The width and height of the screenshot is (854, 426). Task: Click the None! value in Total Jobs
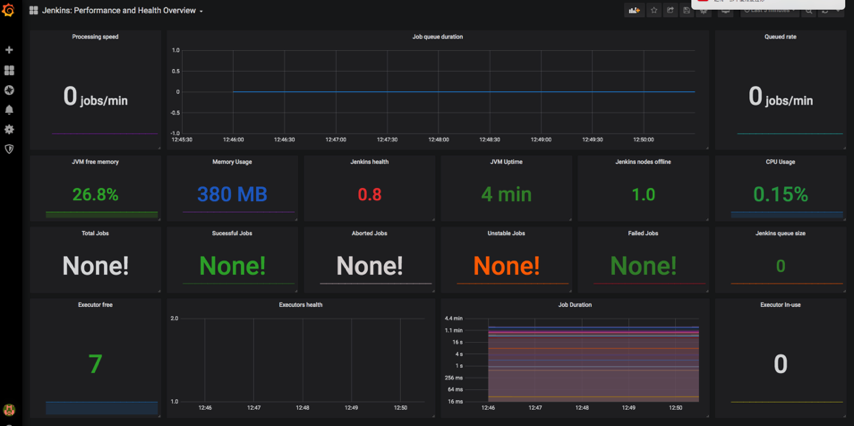click(95, 266)
